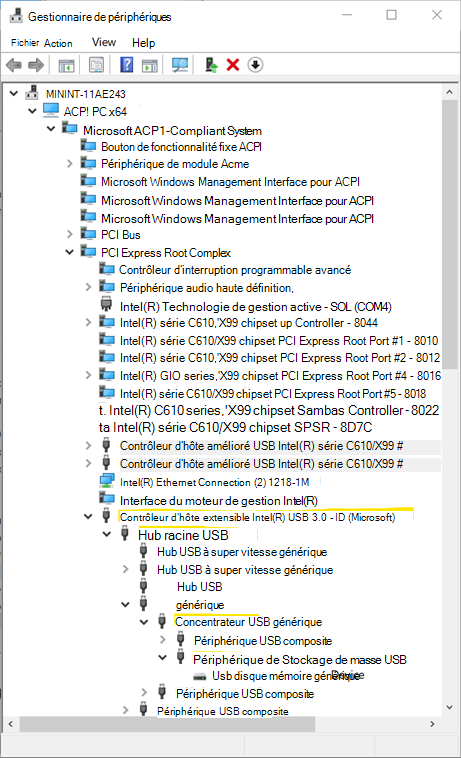Click the action pane toolbar icon next to Help
Image resolution: width=461 pixels, height=758 pixels.
tap(150, 65)
